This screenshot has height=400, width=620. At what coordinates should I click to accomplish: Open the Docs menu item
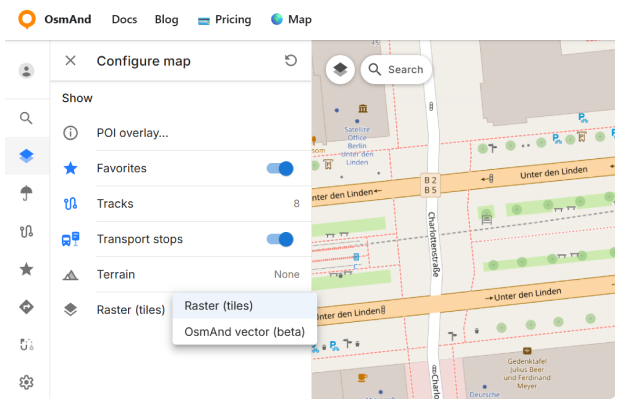click(125, 19)
